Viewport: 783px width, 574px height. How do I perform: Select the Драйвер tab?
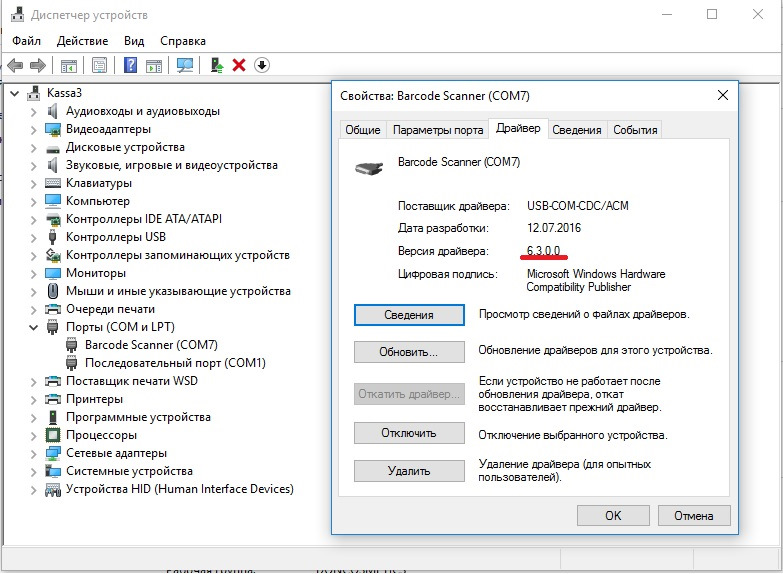click(x=518, y=128)
